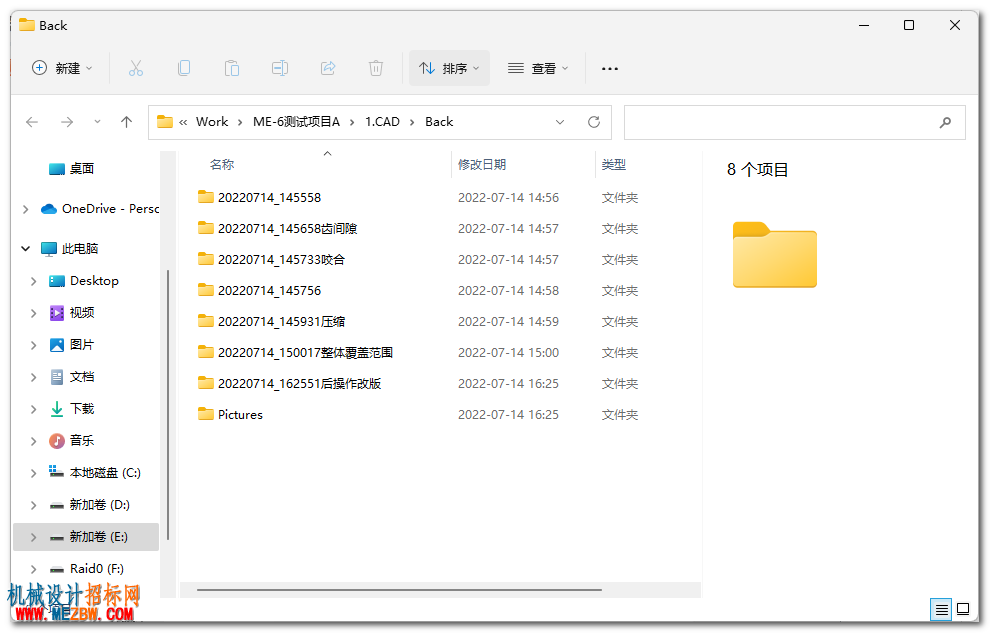Sort by 修改日期 column header
990x633 pixels.
click(x=482, y=165)
